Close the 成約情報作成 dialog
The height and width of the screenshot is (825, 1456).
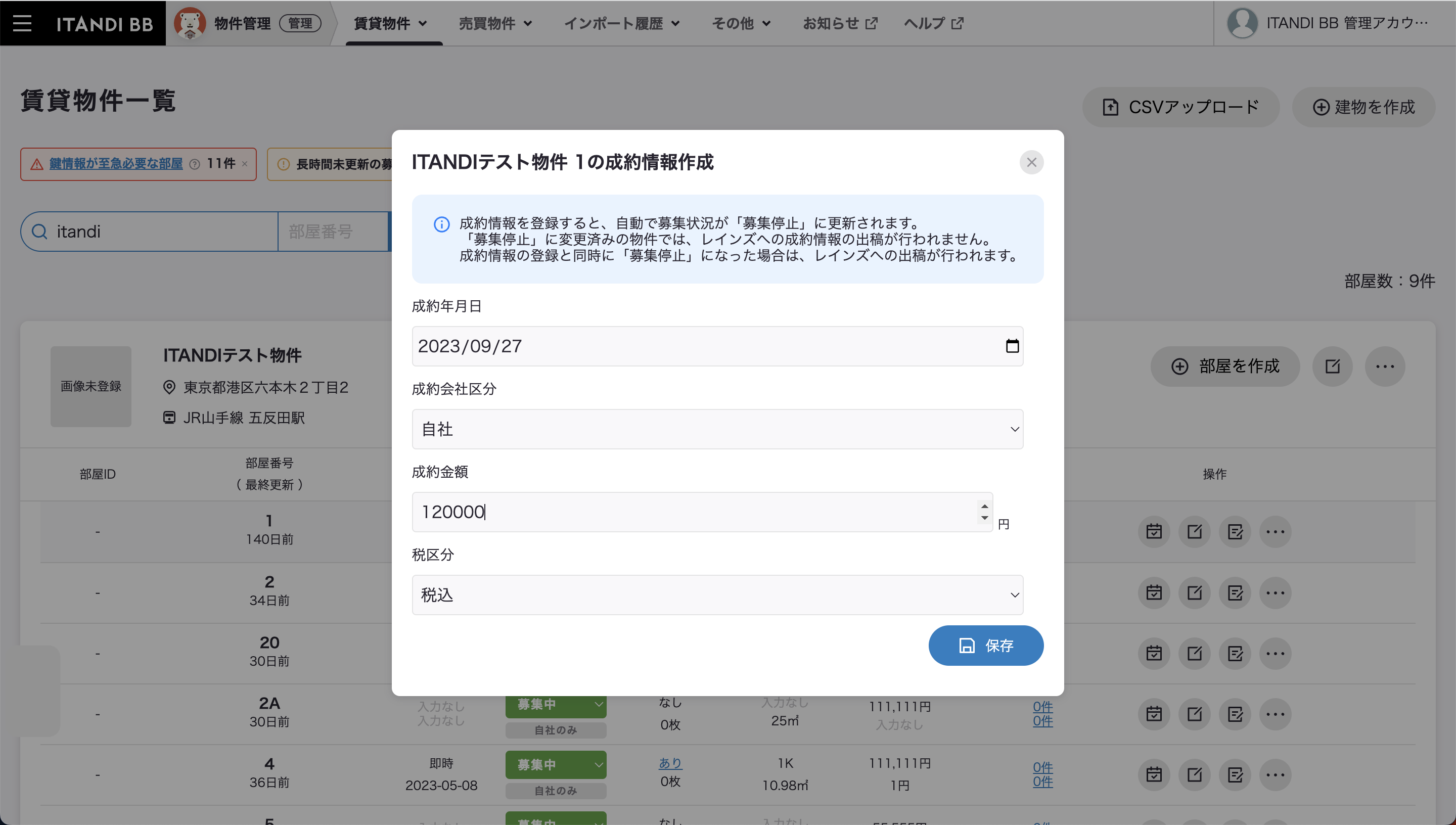pos(1031,163)
